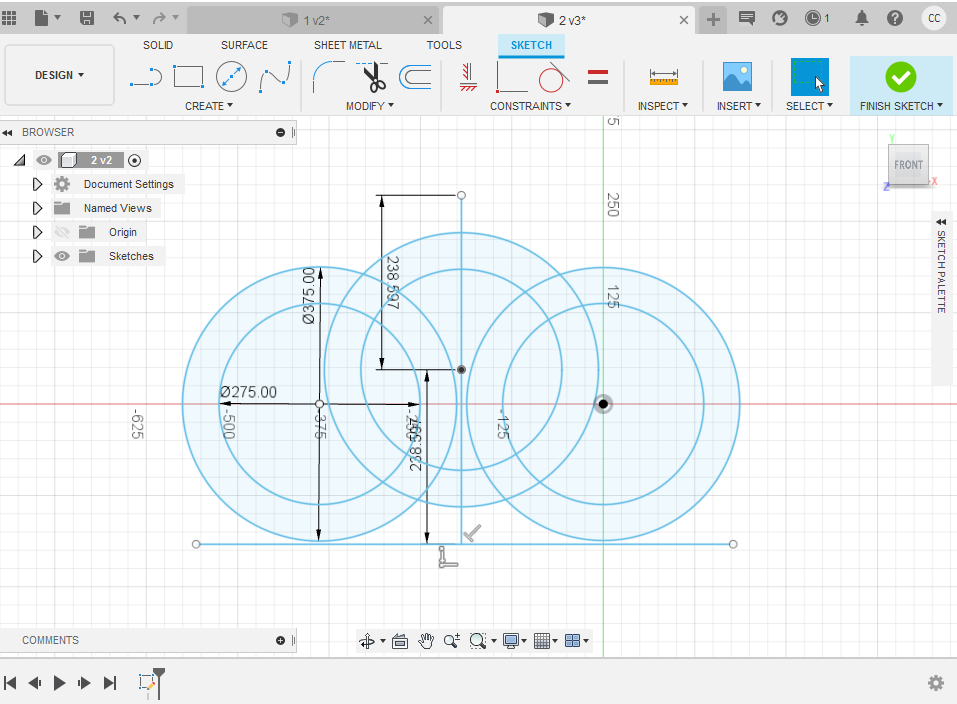957x704 pixels.
Task: Open the notifications bell
Action: click(862, 18)
